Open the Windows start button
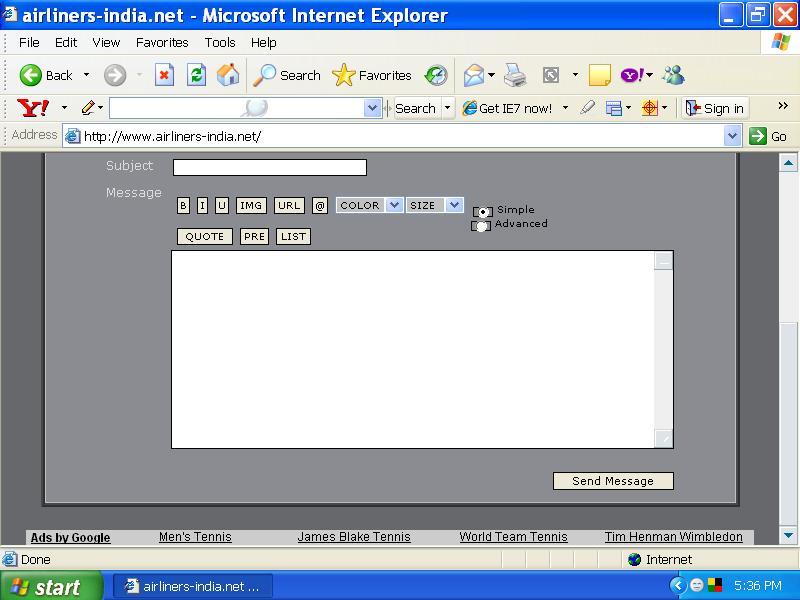This screenshot has width=800, height=600. click(x=51, y=586)
